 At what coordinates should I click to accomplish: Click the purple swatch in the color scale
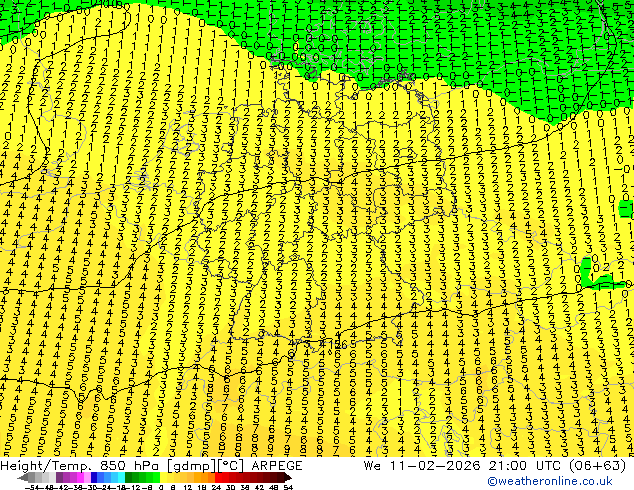click(x=59, y=477)
